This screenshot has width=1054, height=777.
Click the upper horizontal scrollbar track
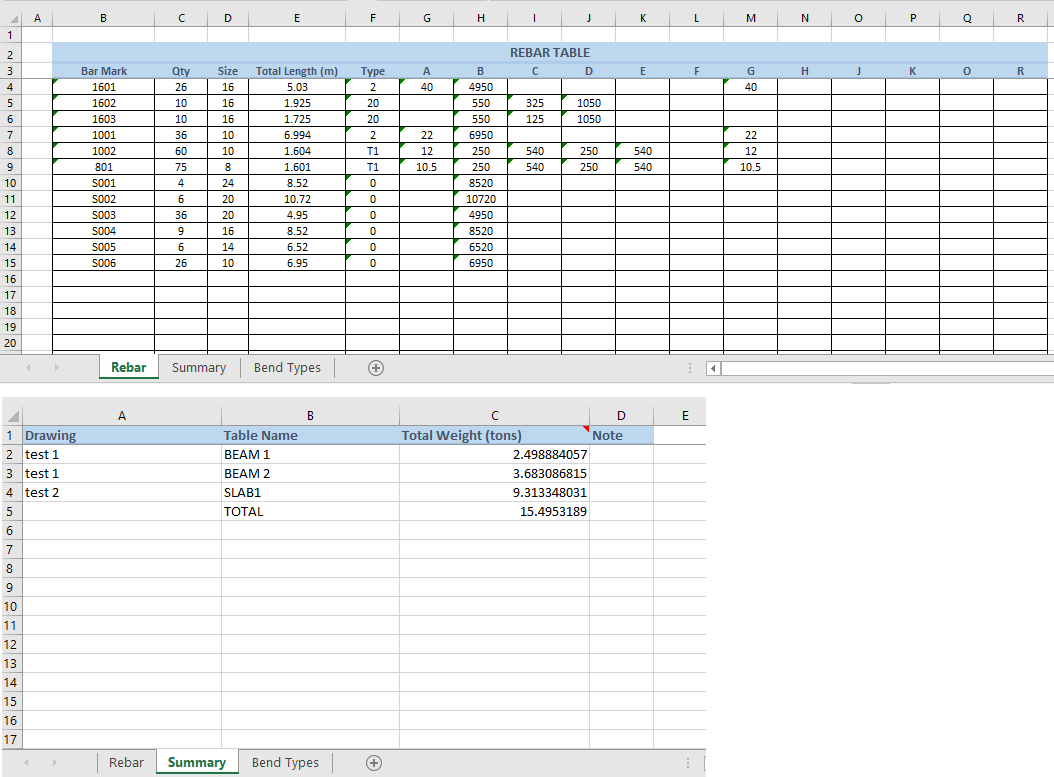(887, 368)
